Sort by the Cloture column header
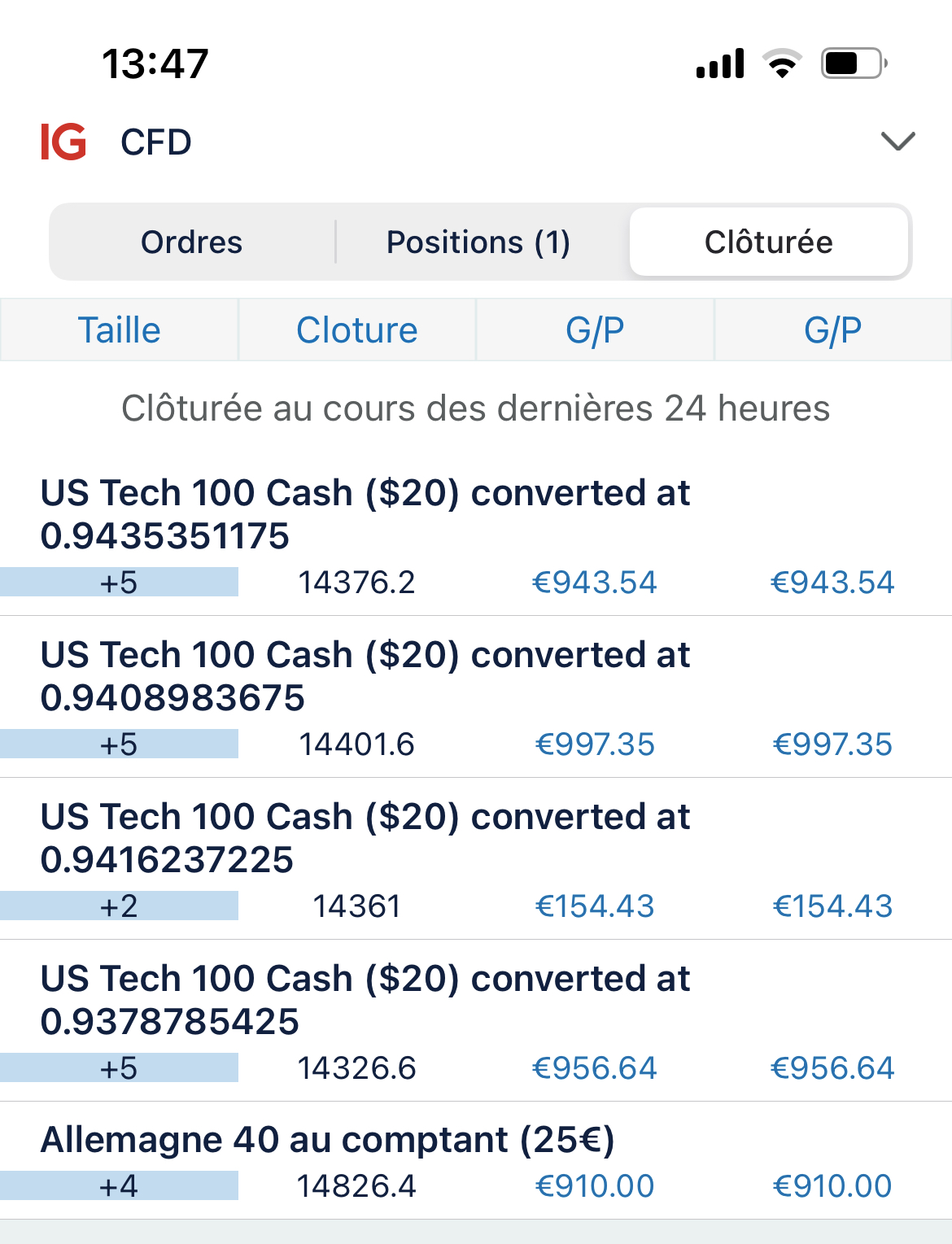952x1244 pixels. (357, 330)
